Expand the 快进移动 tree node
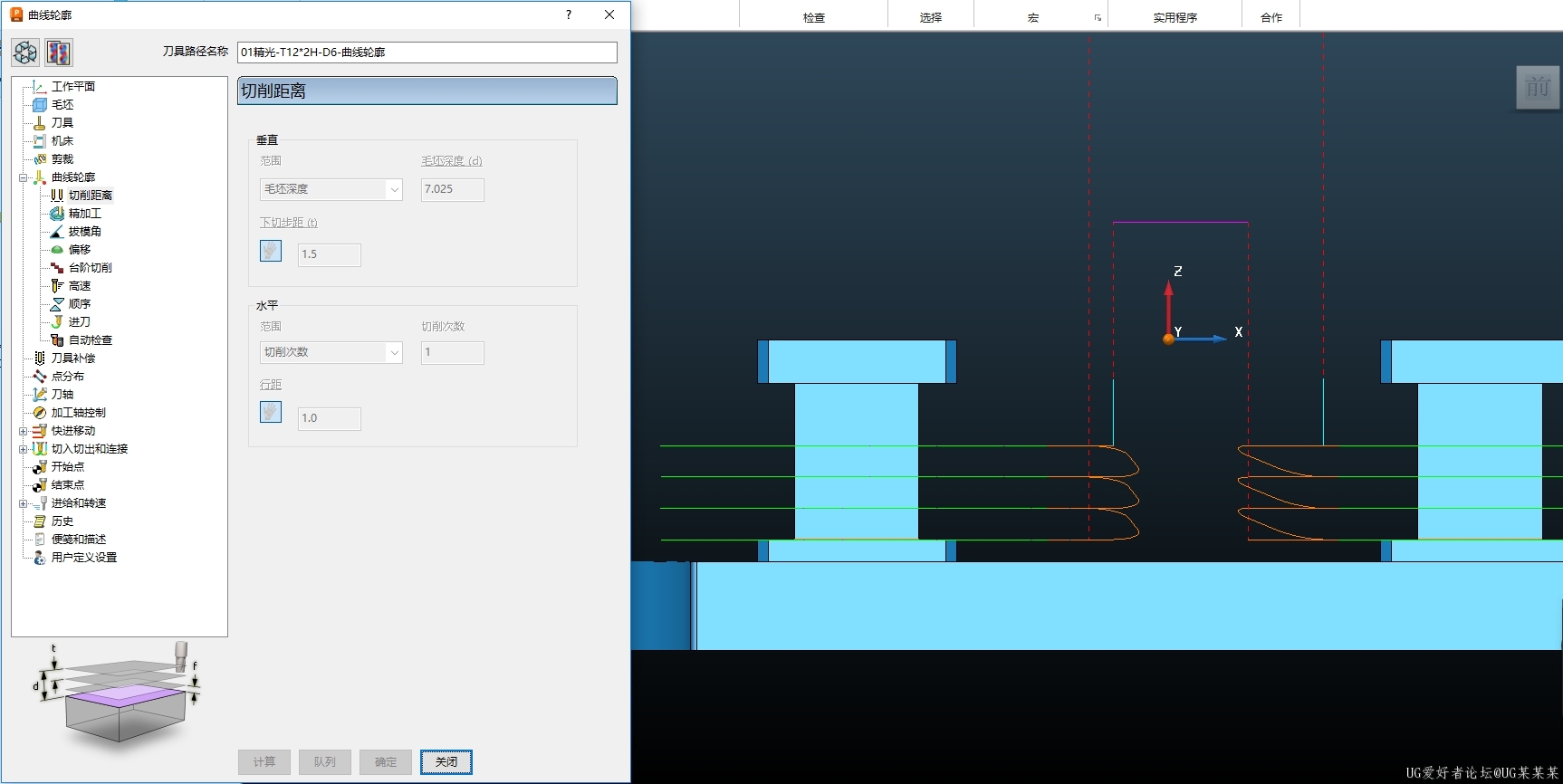 tap(23, 431)
